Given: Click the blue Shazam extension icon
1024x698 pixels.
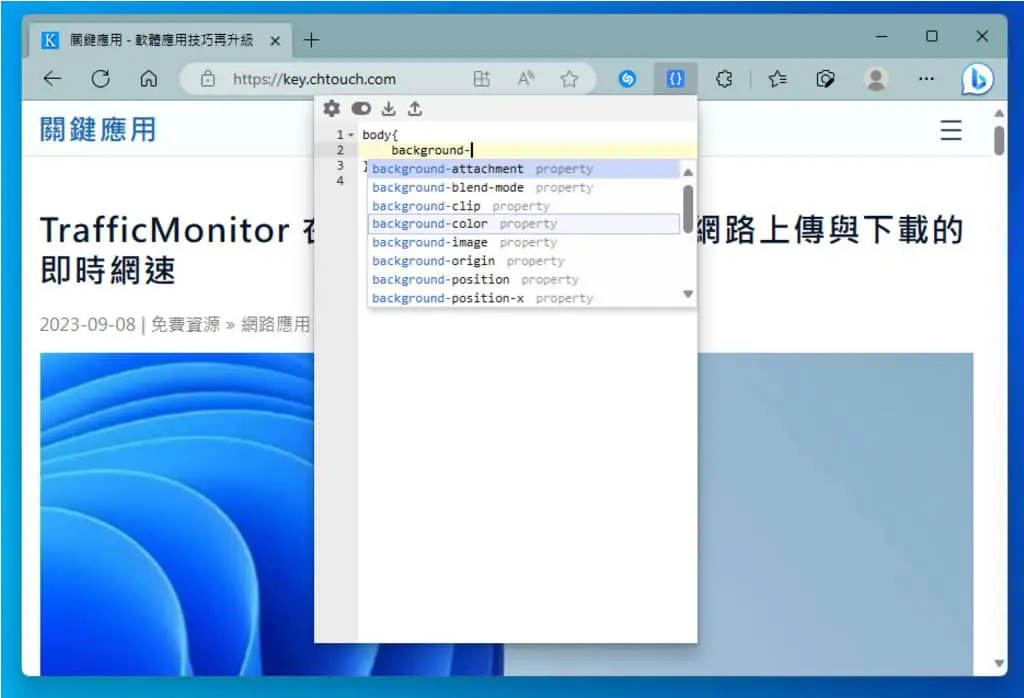Looking at the screenshot, I should coord(627,79).
